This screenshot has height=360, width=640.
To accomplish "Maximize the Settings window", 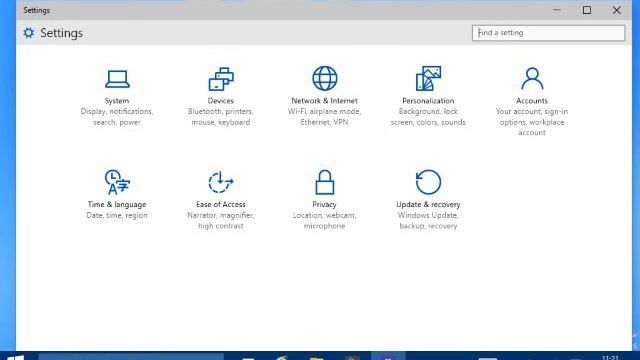I will [x=587, y=10].
